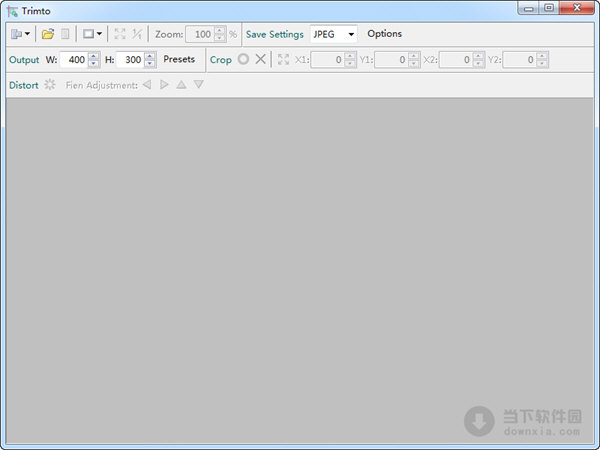Toggle the Crop circle button
Viewport: 600px width, 450px height.
243,60
